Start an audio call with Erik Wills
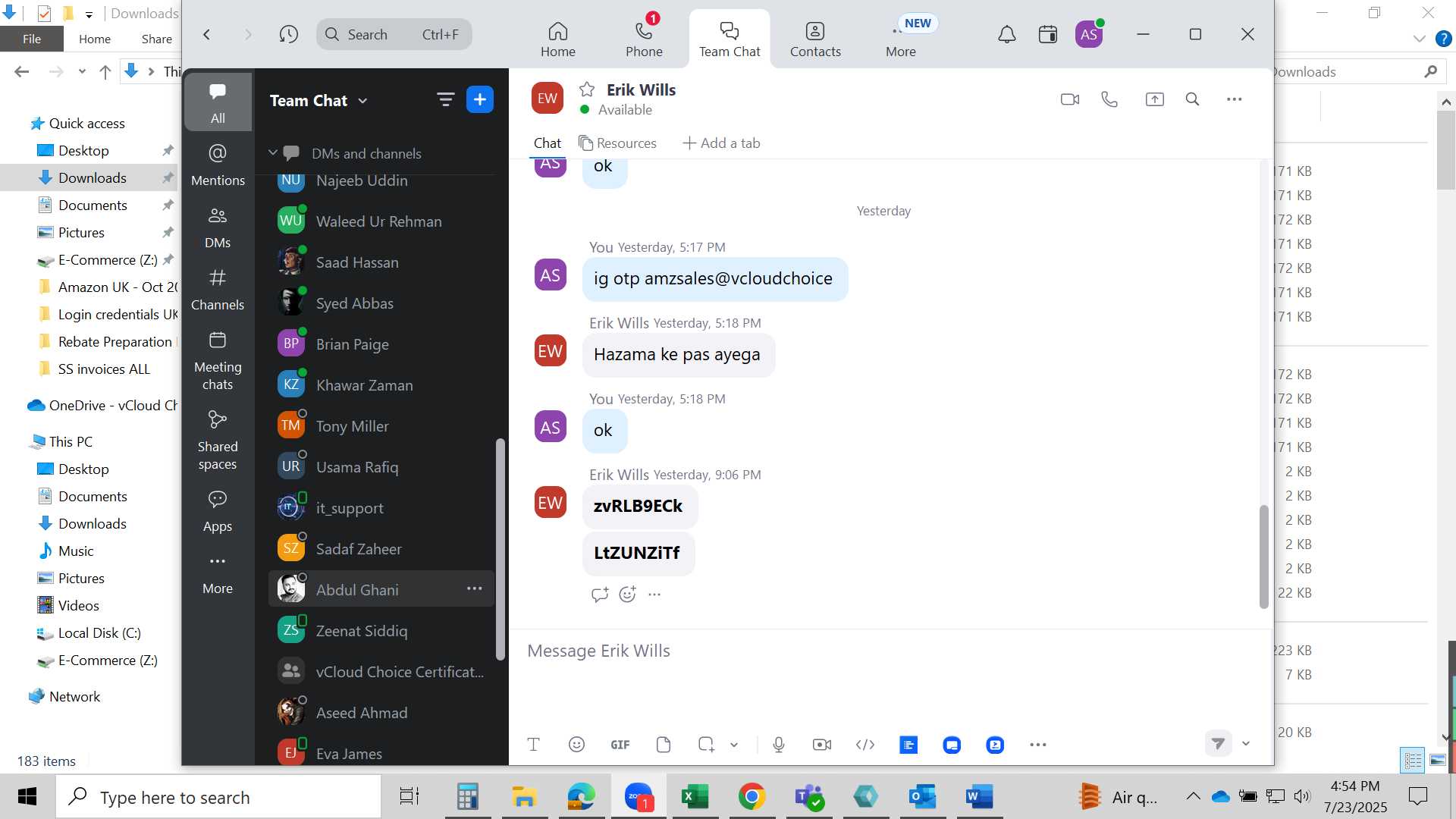The height and width of the screenshot is (819, 1456). tap(1109, 99)
